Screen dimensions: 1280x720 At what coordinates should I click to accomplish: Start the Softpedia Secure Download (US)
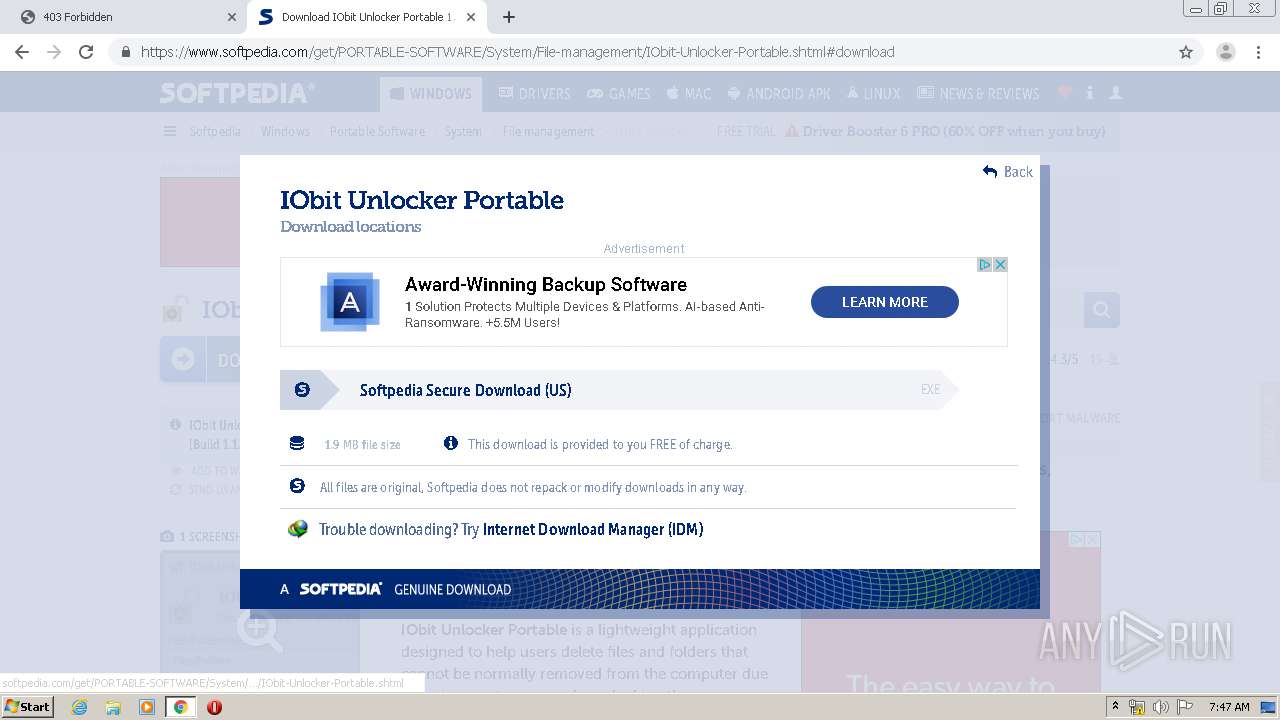[x=619, y=390]
